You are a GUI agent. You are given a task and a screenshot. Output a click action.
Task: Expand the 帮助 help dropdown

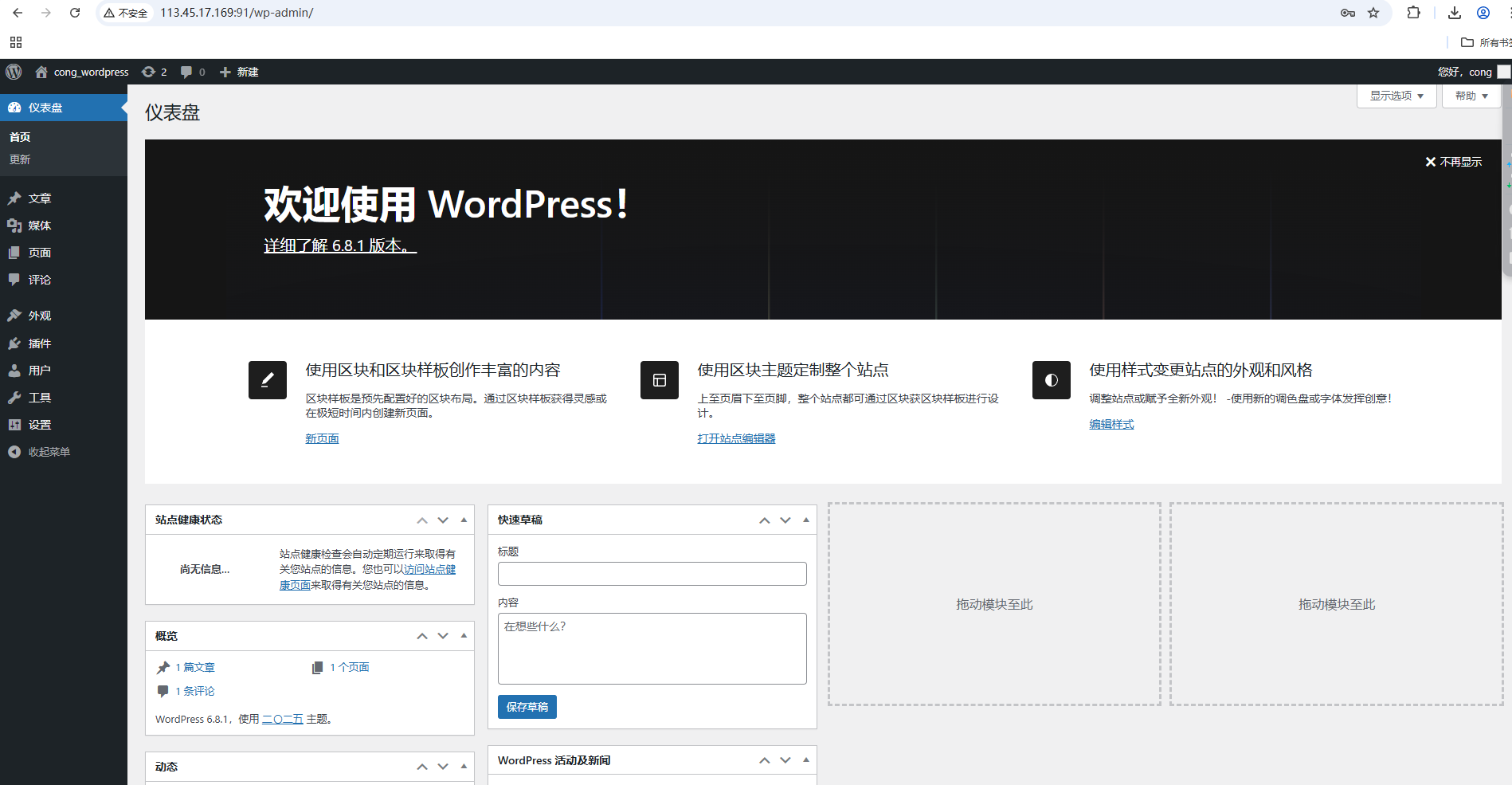point(1471,96)
